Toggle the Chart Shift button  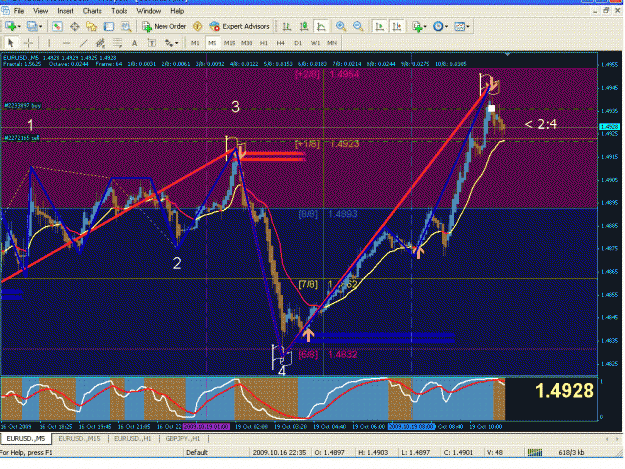[x=397, y=27]
